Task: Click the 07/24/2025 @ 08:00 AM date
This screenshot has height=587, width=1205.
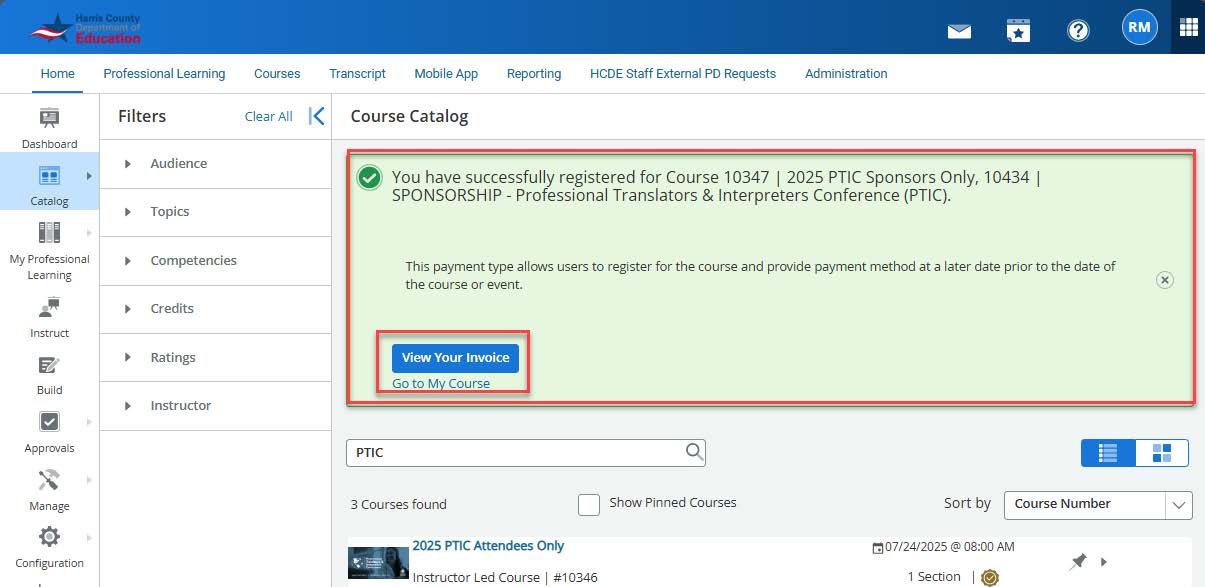Action: (950, 547)
